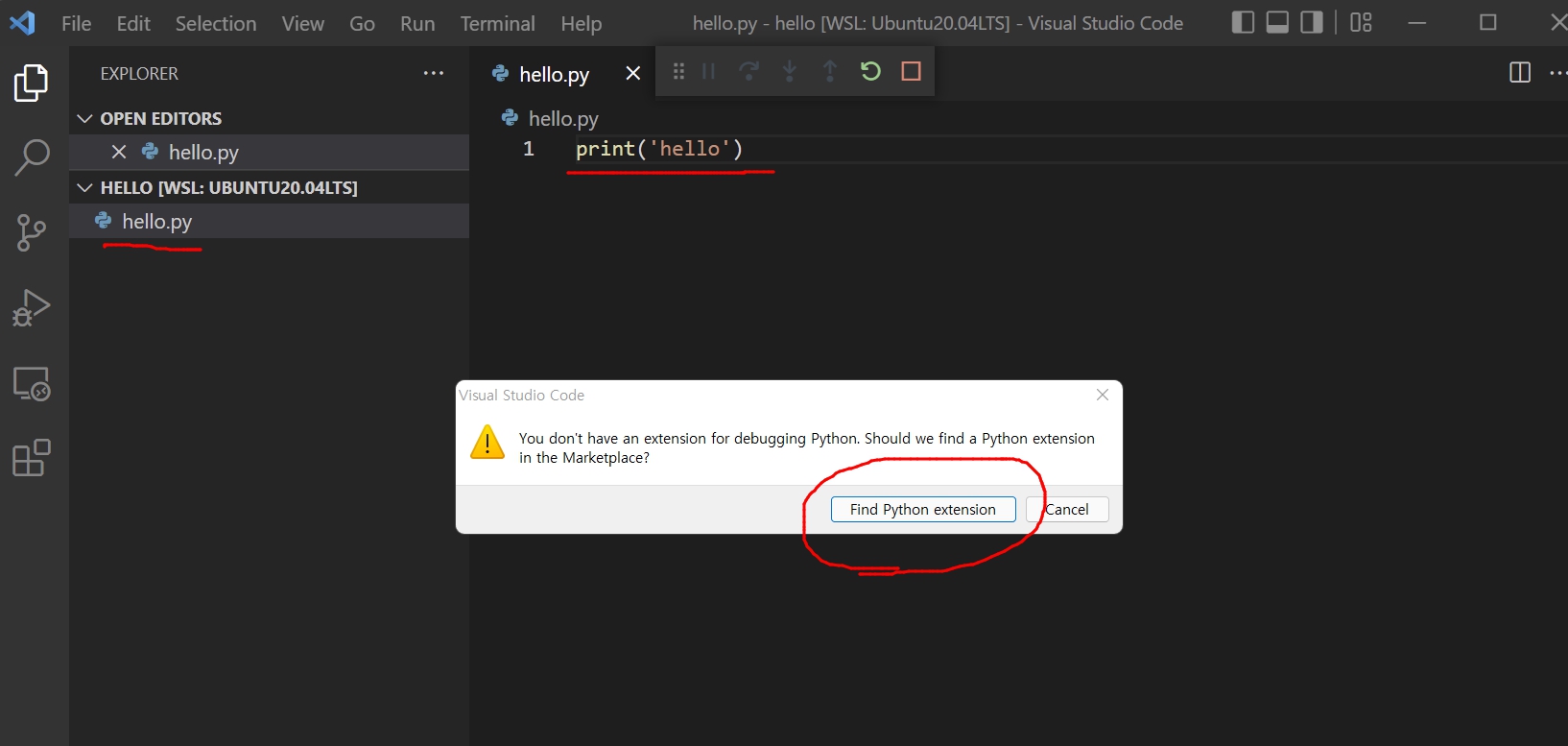Open the View menu
The image size is (1568, 746).
302,23
